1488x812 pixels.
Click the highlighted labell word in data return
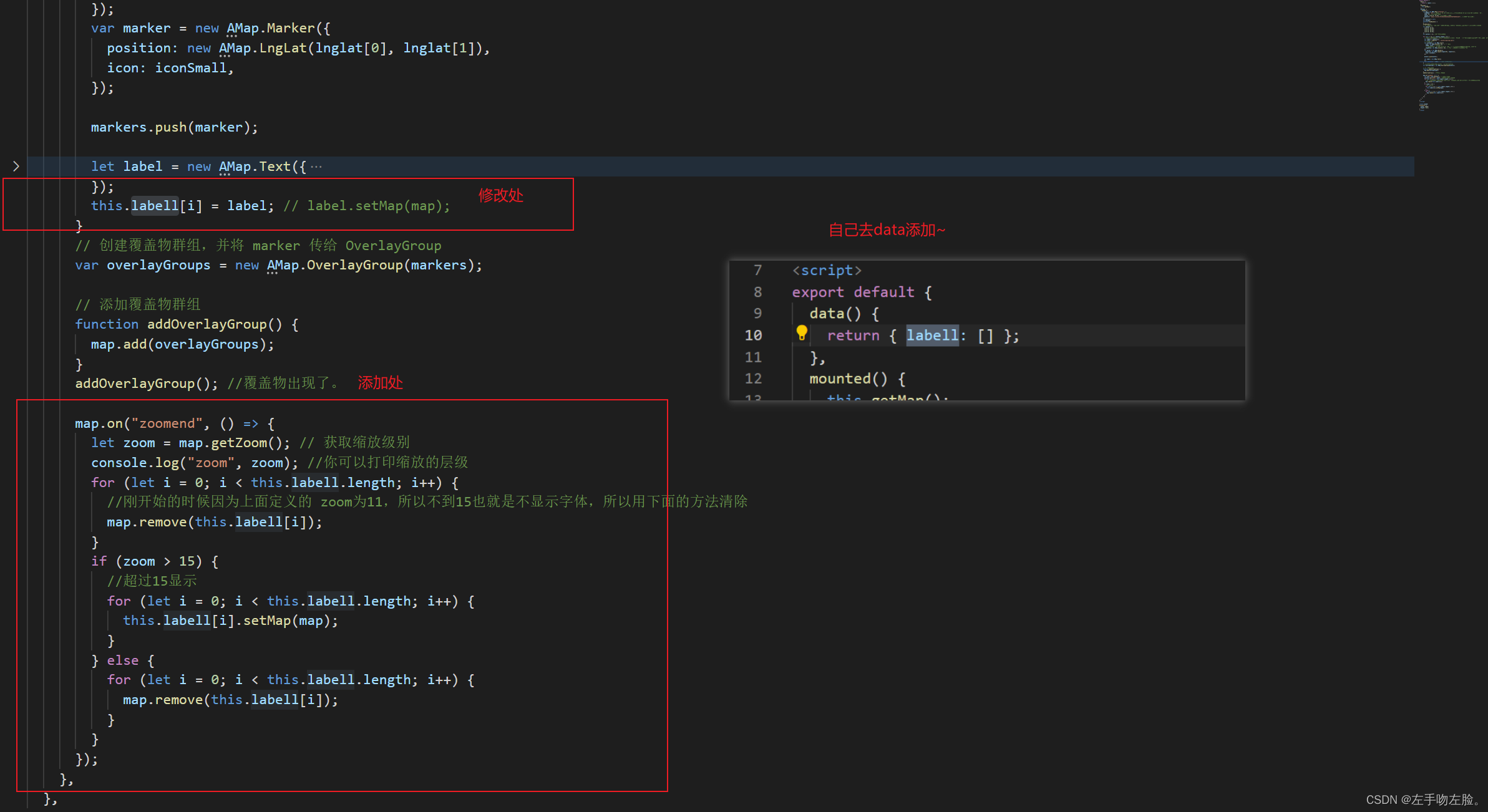coord(931,336)
